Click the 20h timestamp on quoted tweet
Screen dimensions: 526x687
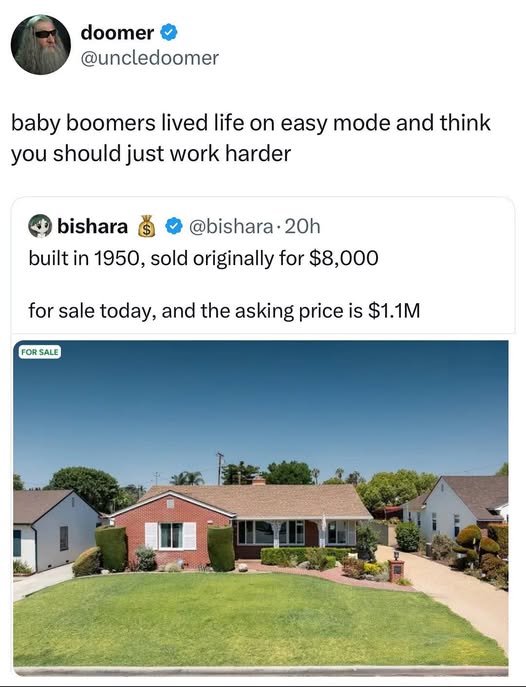pos(303,227)
